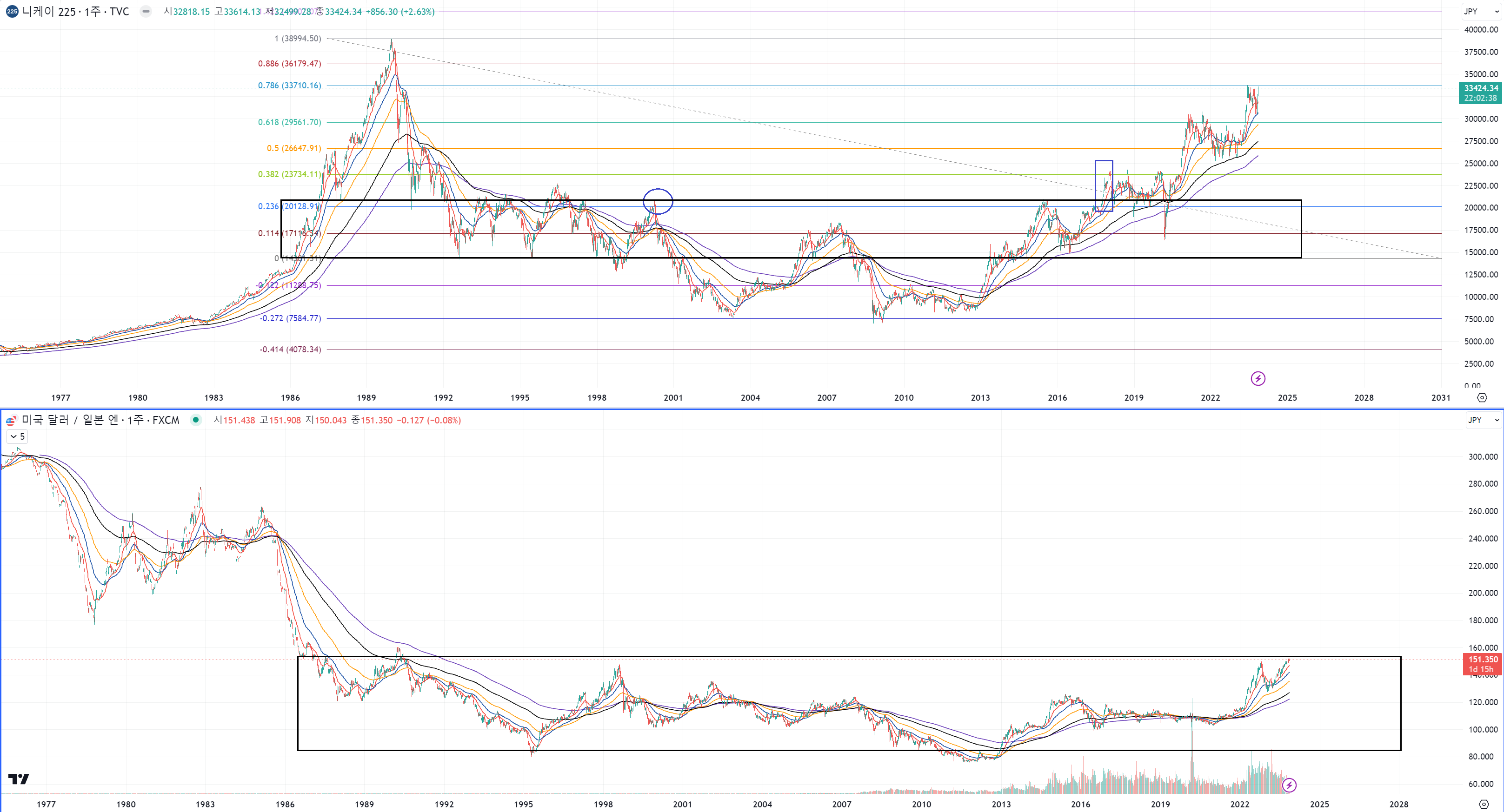Image resolution: width=1504 pixels, height=812 pixels.
Task: Click the Nikkei 225 symbol logo icon
Action: point(12,12)
